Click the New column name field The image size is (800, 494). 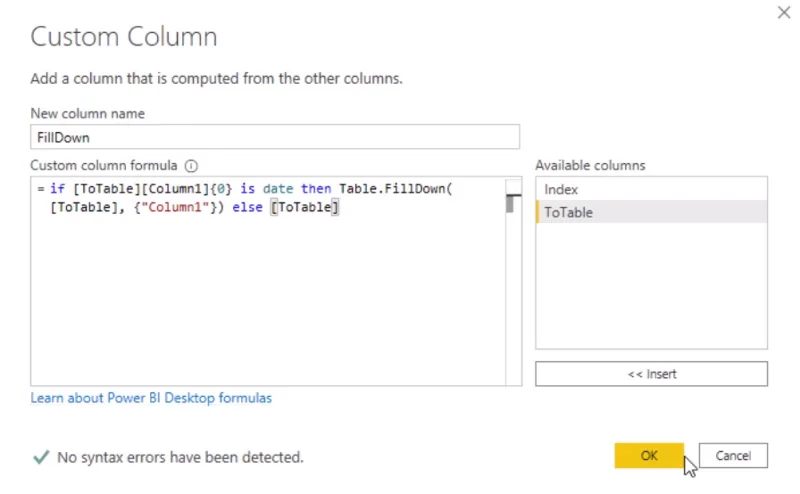coord(275,137)
